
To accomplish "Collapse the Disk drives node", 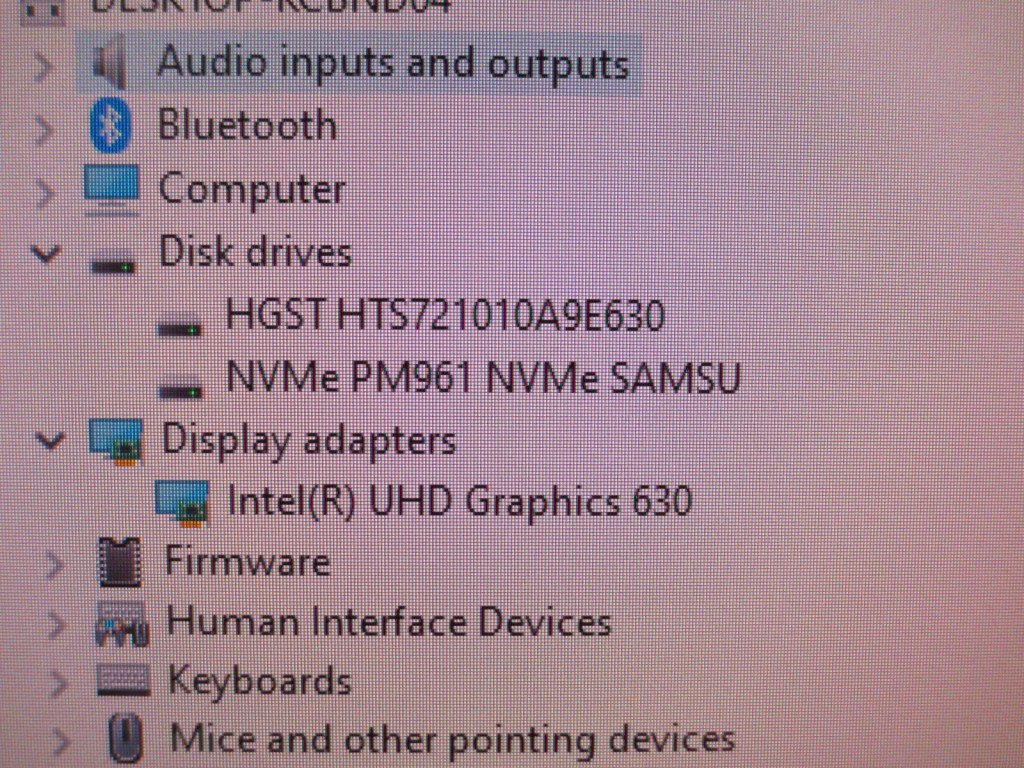I will click(x=46, y=253).
